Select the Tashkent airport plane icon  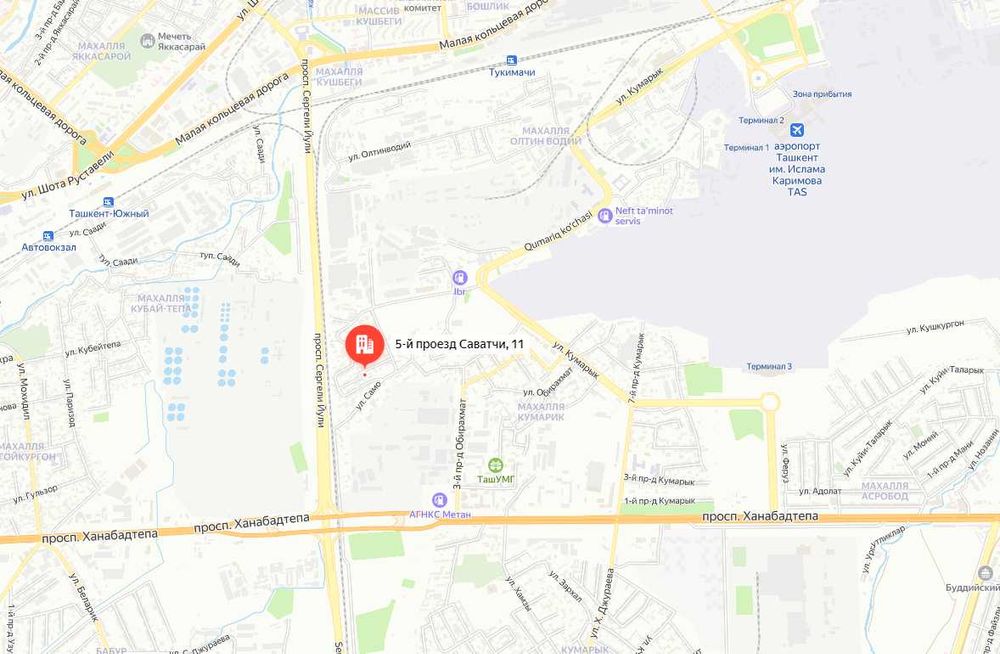click(x=797, y=131)
